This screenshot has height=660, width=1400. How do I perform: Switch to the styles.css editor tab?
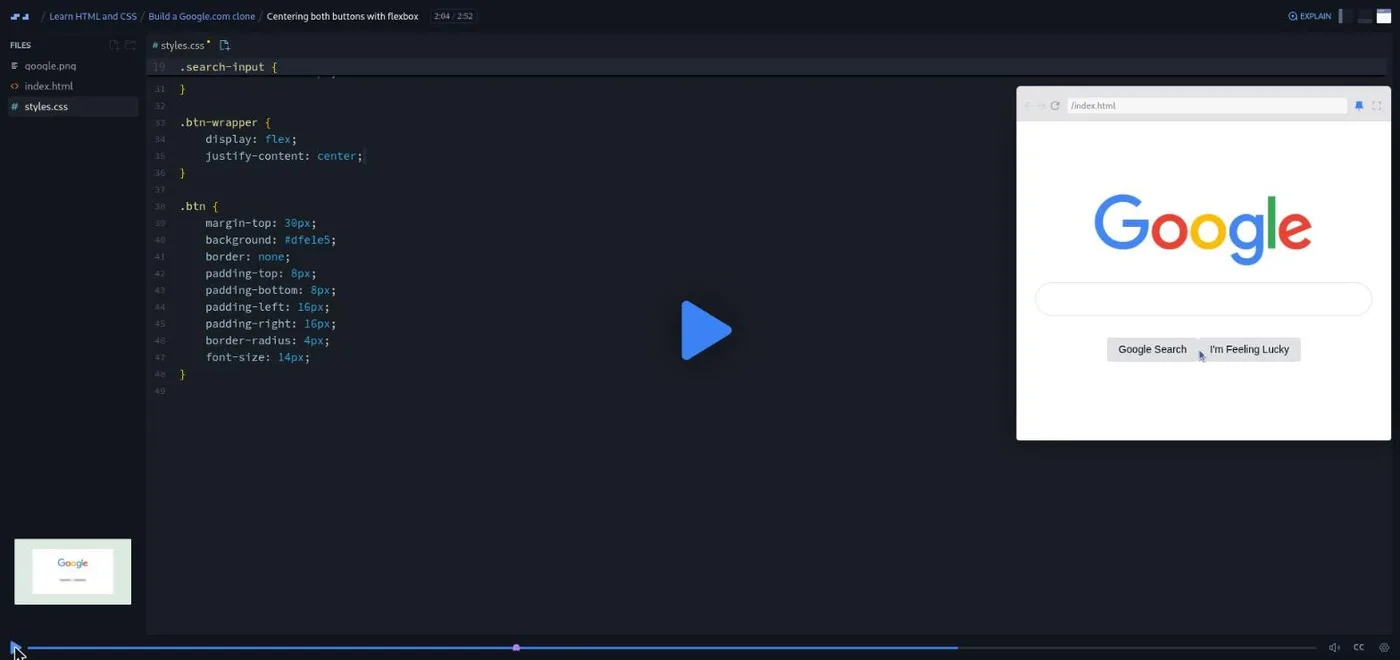[x=181, y=45]
